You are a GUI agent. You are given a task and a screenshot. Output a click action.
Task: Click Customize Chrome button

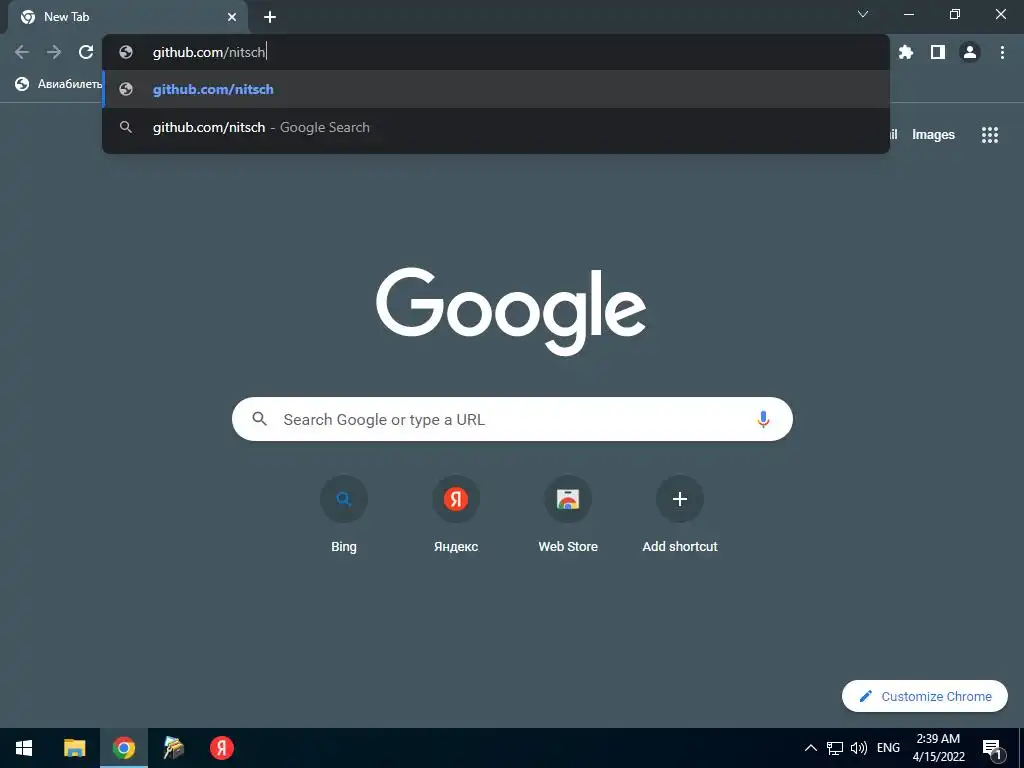pyautogui.click(x=925, y=696)
